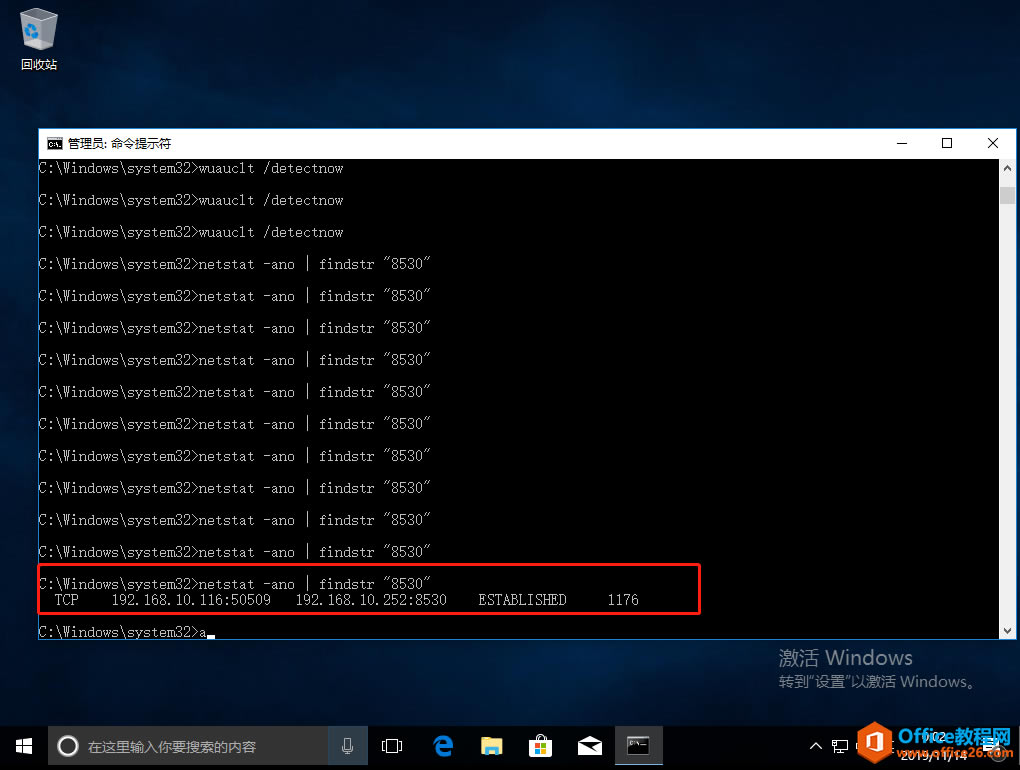Open the Recycle Bin desktop icon
The height and width of the screenshot is (770, 1020).
(x=39, y=39)
